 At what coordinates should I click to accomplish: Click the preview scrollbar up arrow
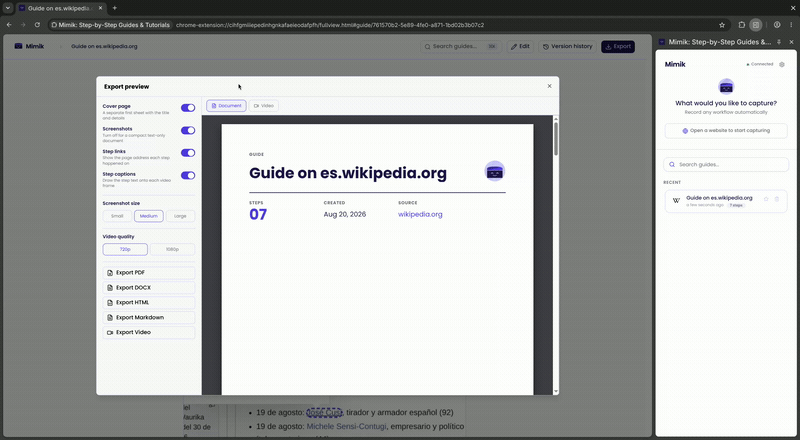tap(556, 119)
